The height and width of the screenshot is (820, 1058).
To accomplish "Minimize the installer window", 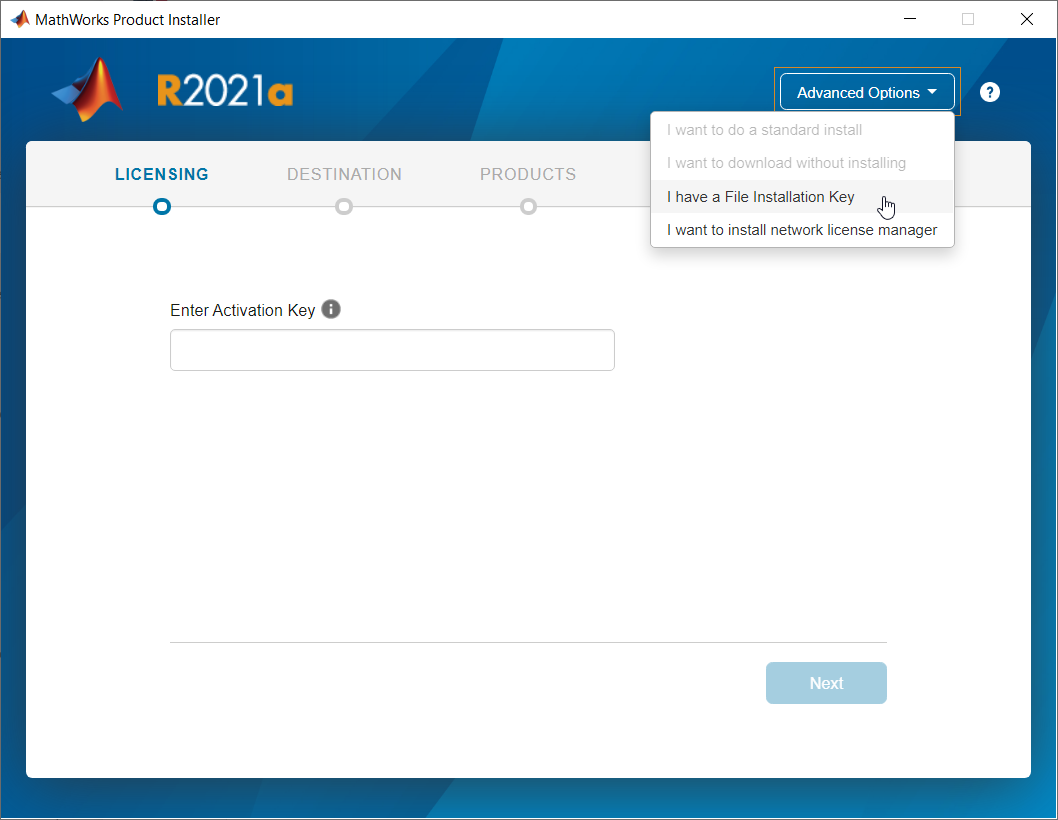I will [x=910, y=19].
